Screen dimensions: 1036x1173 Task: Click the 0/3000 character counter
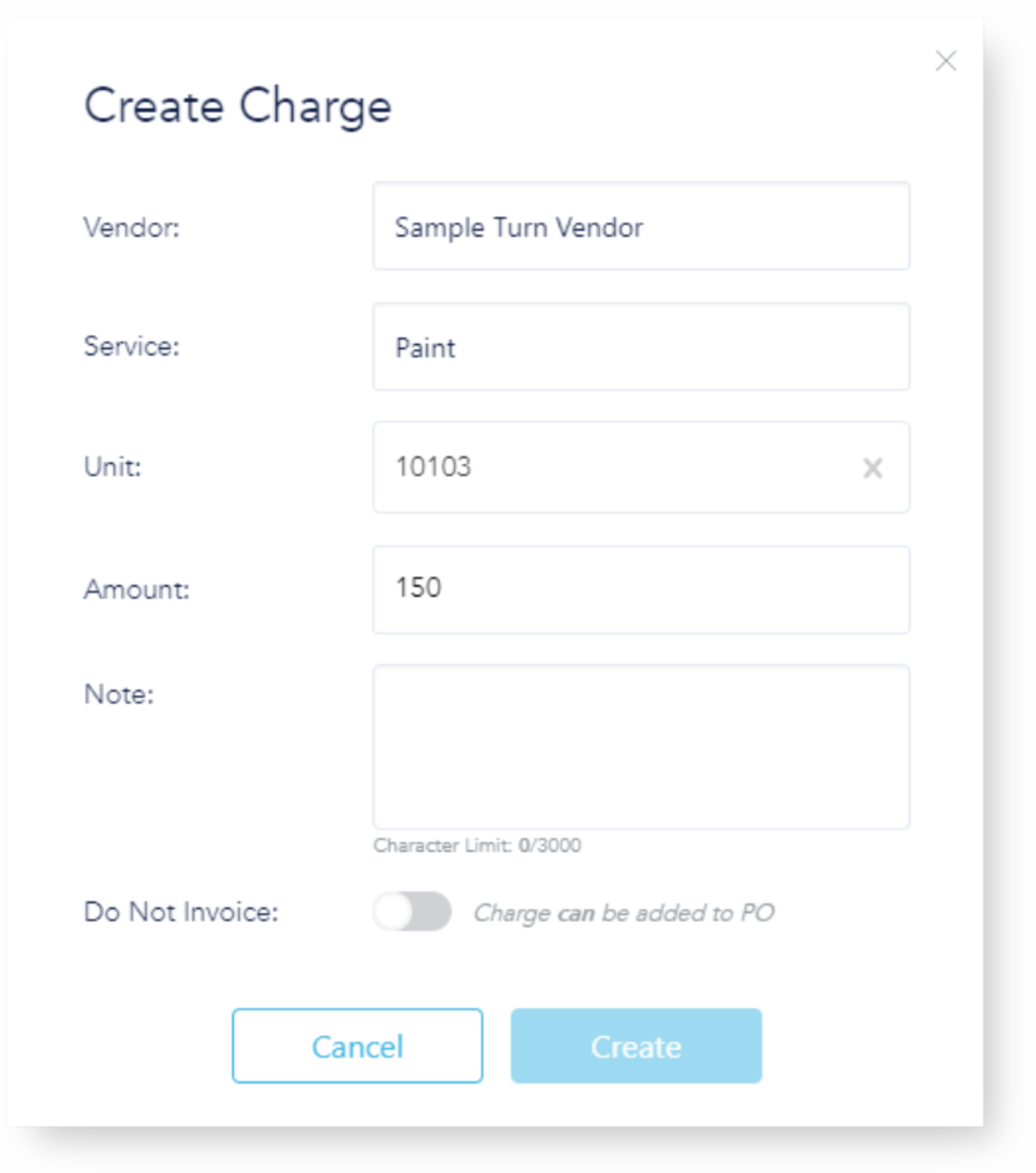[x=550, y=845]
